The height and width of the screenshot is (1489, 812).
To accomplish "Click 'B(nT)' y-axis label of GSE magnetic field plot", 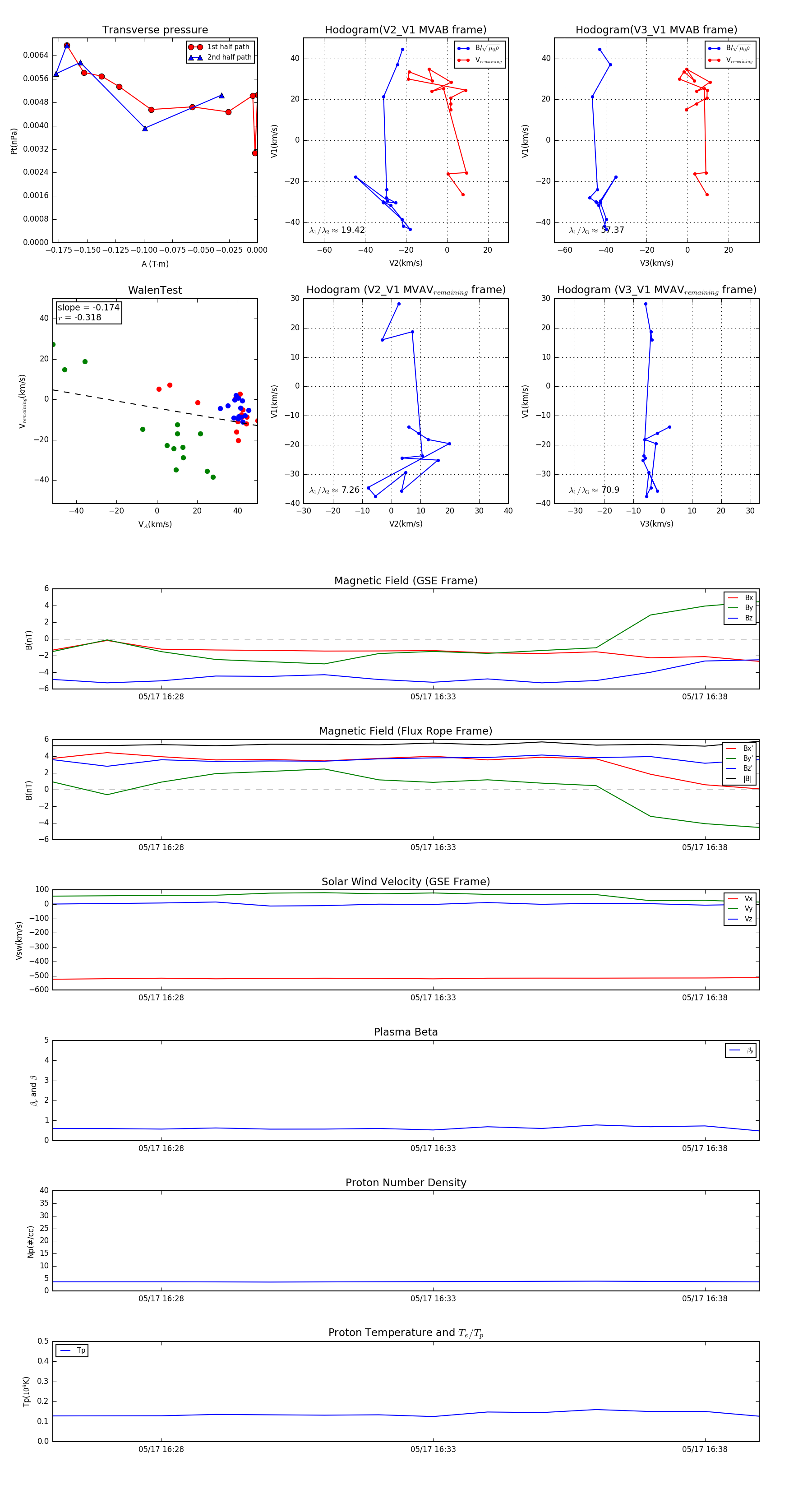I will pyautogui.click(x=28, y=639).
